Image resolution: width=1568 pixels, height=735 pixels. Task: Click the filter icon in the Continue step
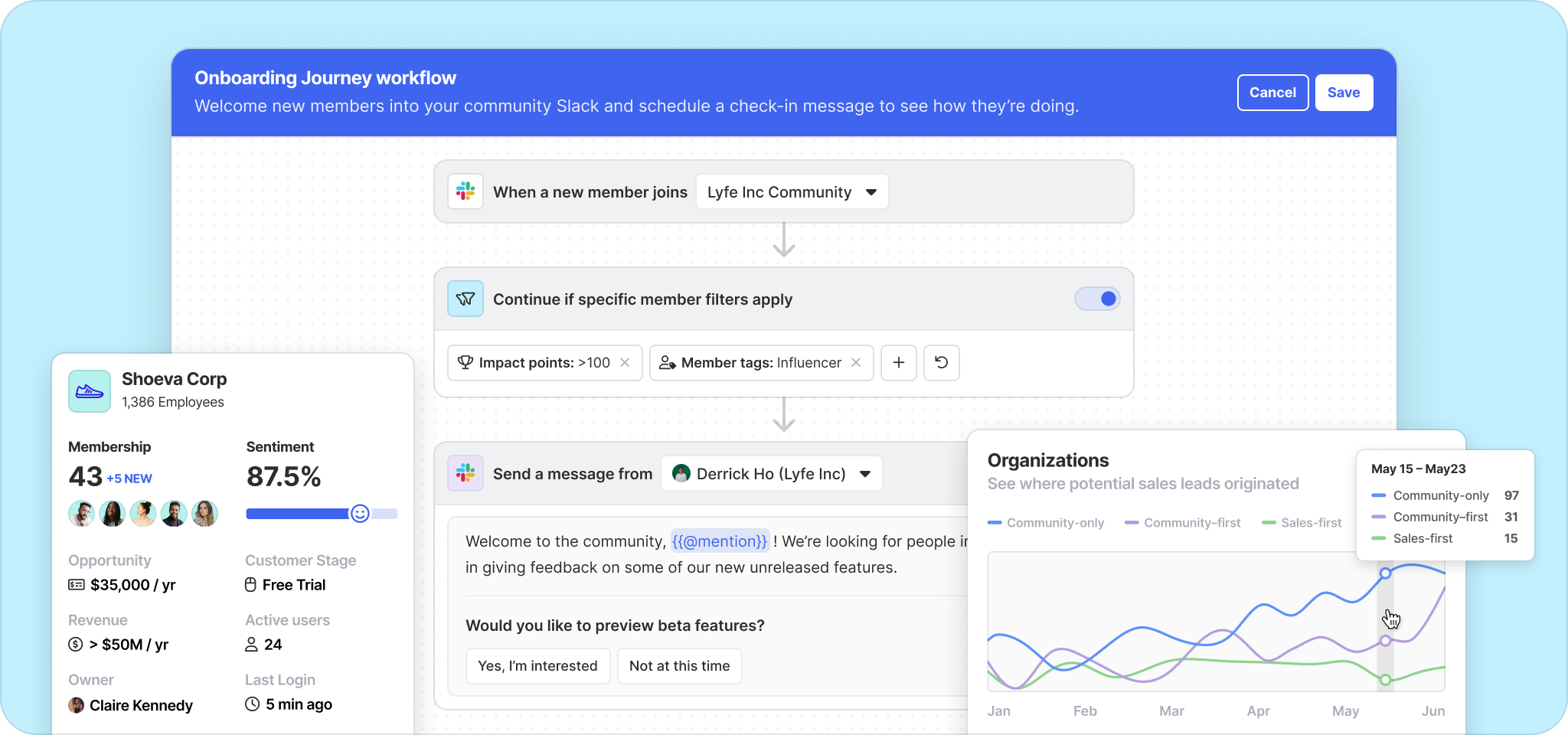pyautogui.click(x=465, y=299)
